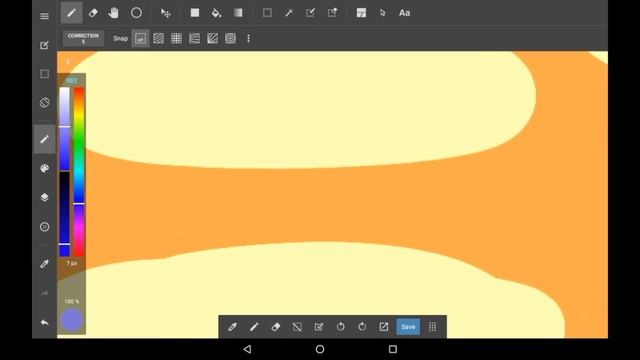Tap redo in the bottom shortcut bar
Viewport: 640px width, 360px height.
click(362, 327)
